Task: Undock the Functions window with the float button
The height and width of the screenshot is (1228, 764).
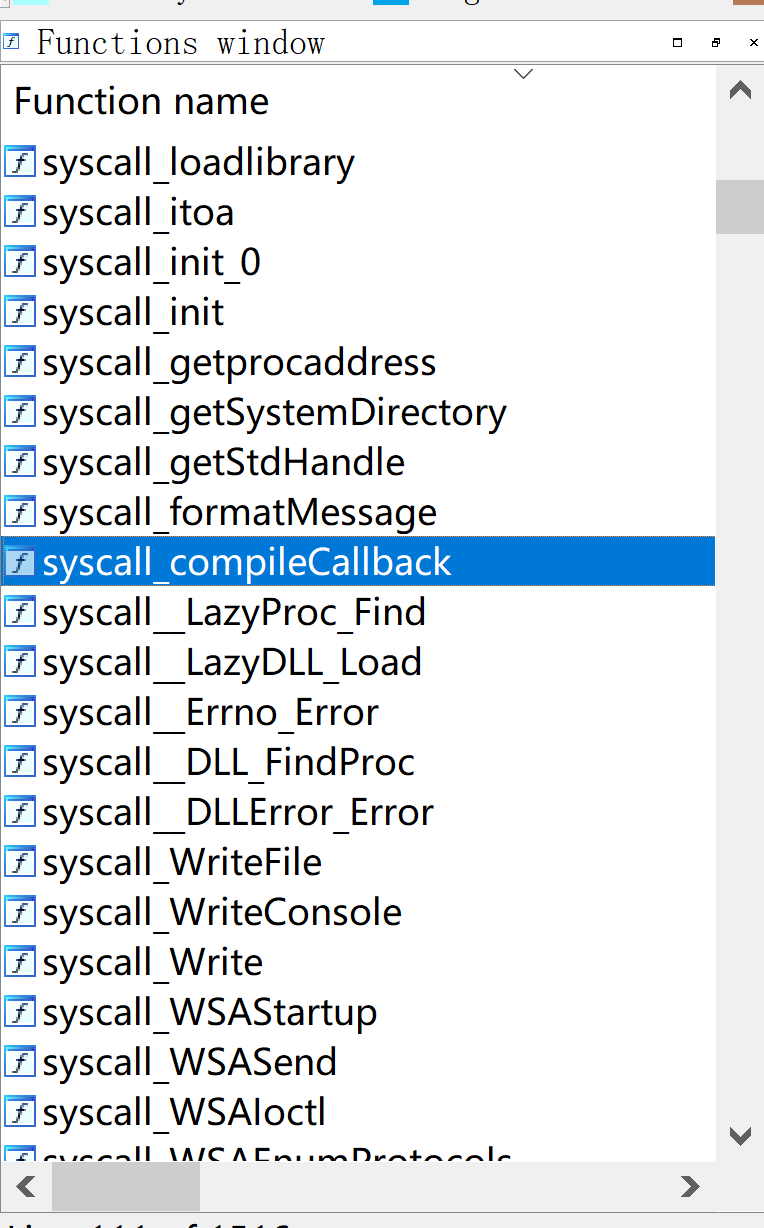Action: (x=716, y=43)
